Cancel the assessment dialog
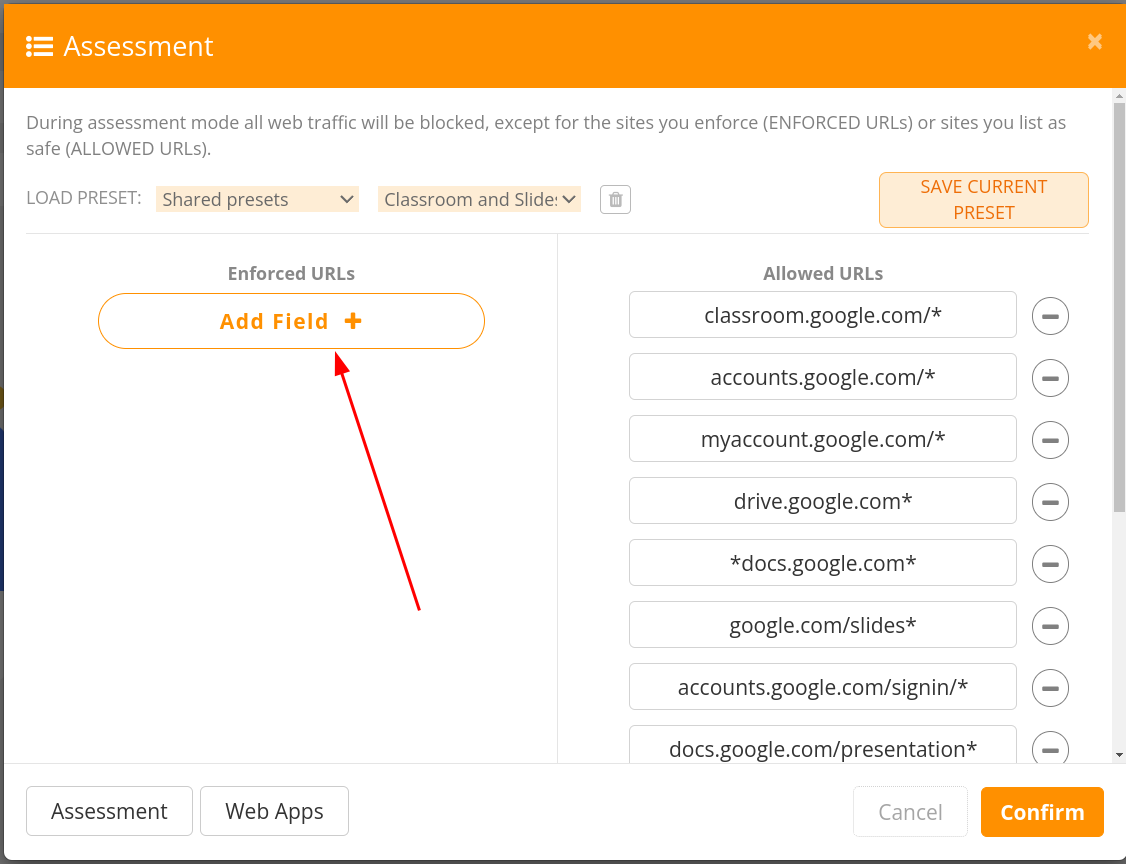This screenshot has width=1126, height=864. point(910,812)
